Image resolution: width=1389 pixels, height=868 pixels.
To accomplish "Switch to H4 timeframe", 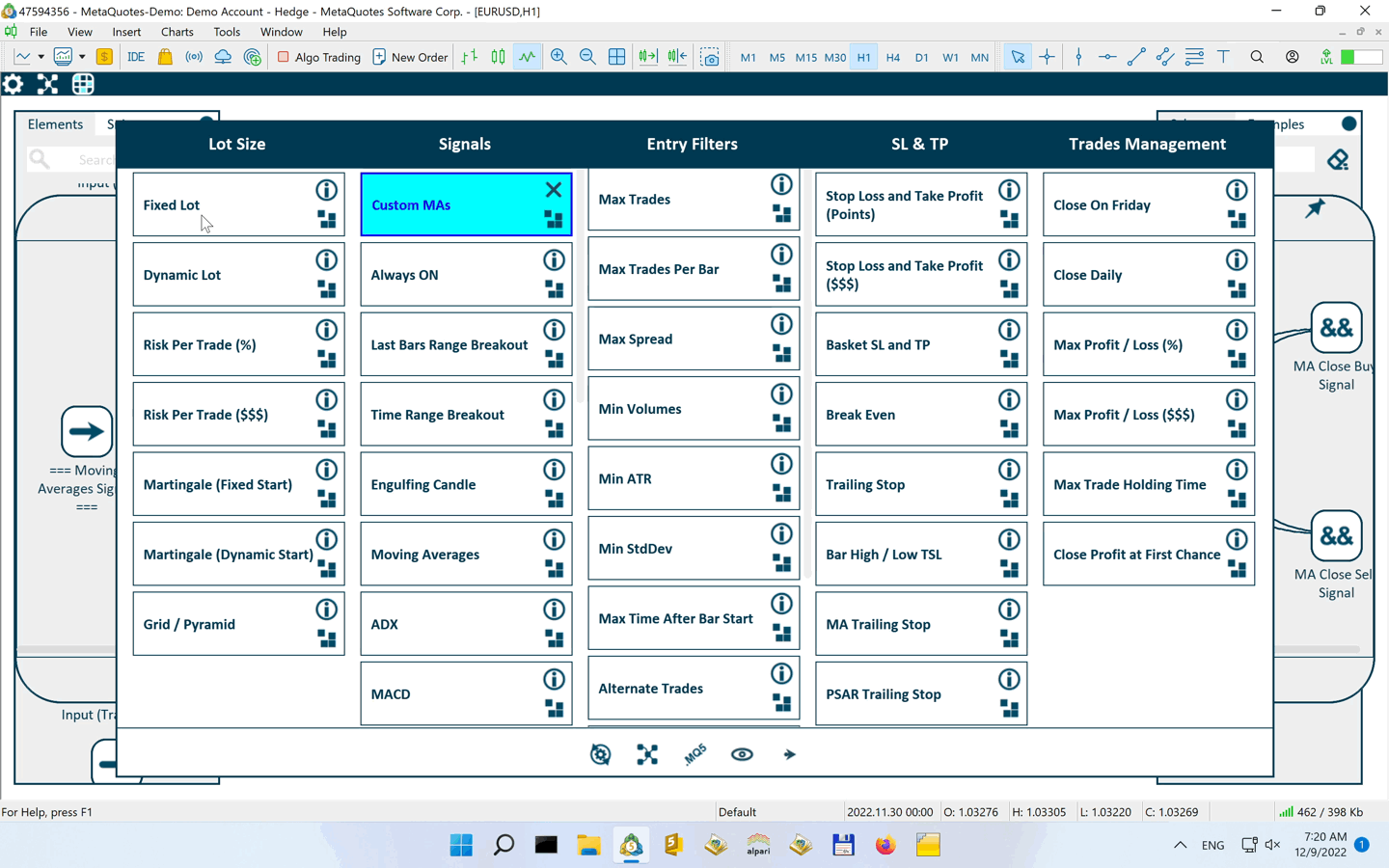I will (892, 57).
